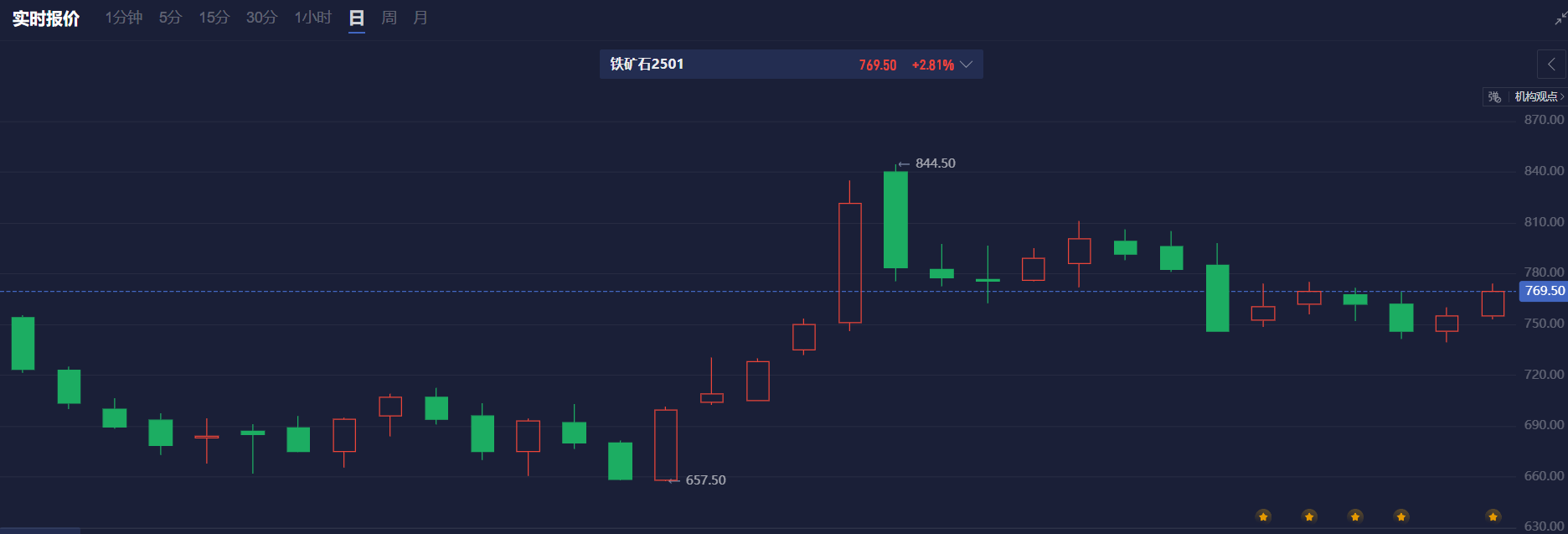Select the 15分 chart interval
This screenshot has width=1568, height=534.
tap(214, 18)
